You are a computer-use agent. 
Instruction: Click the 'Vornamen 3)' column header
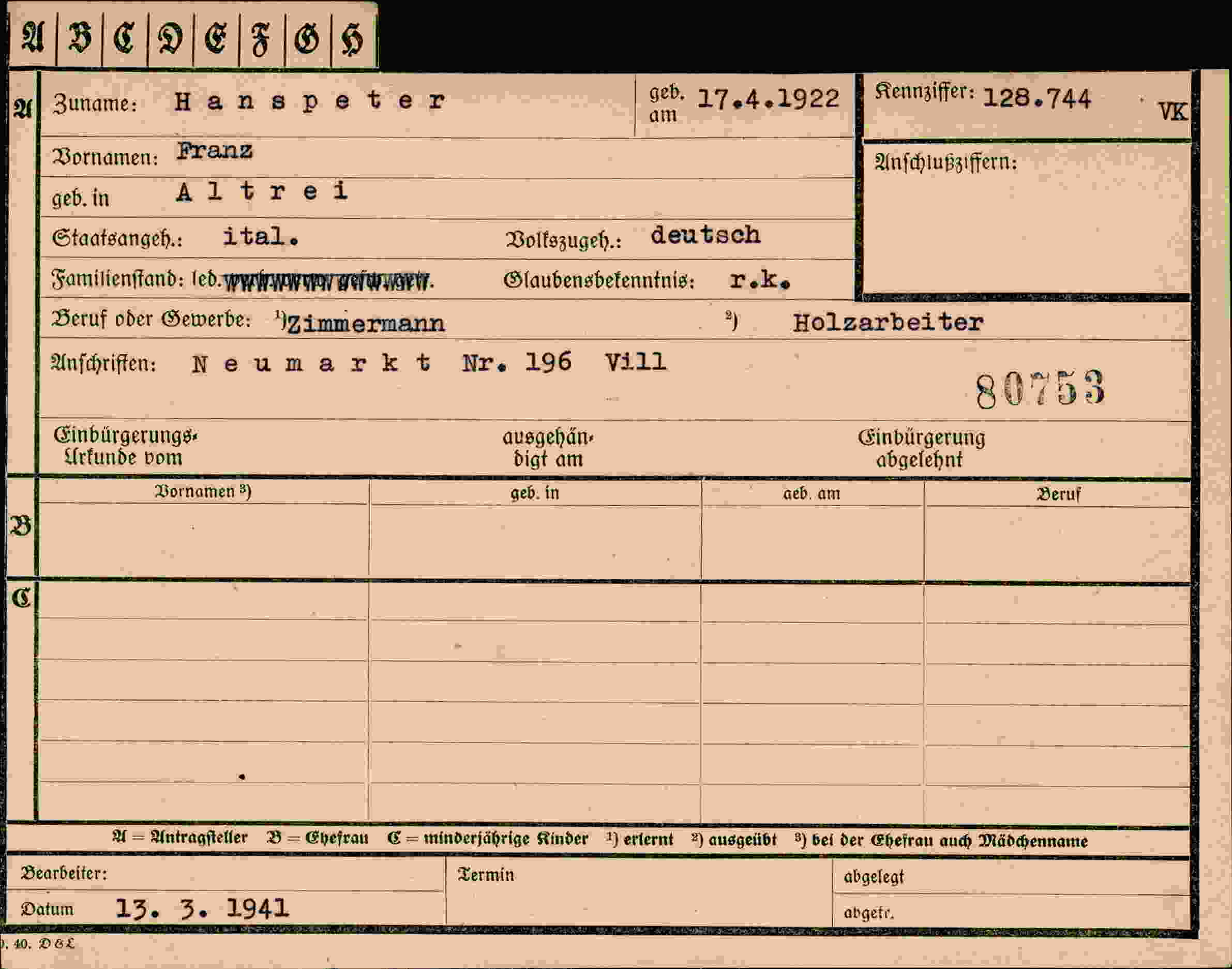[x=203, y=491]
